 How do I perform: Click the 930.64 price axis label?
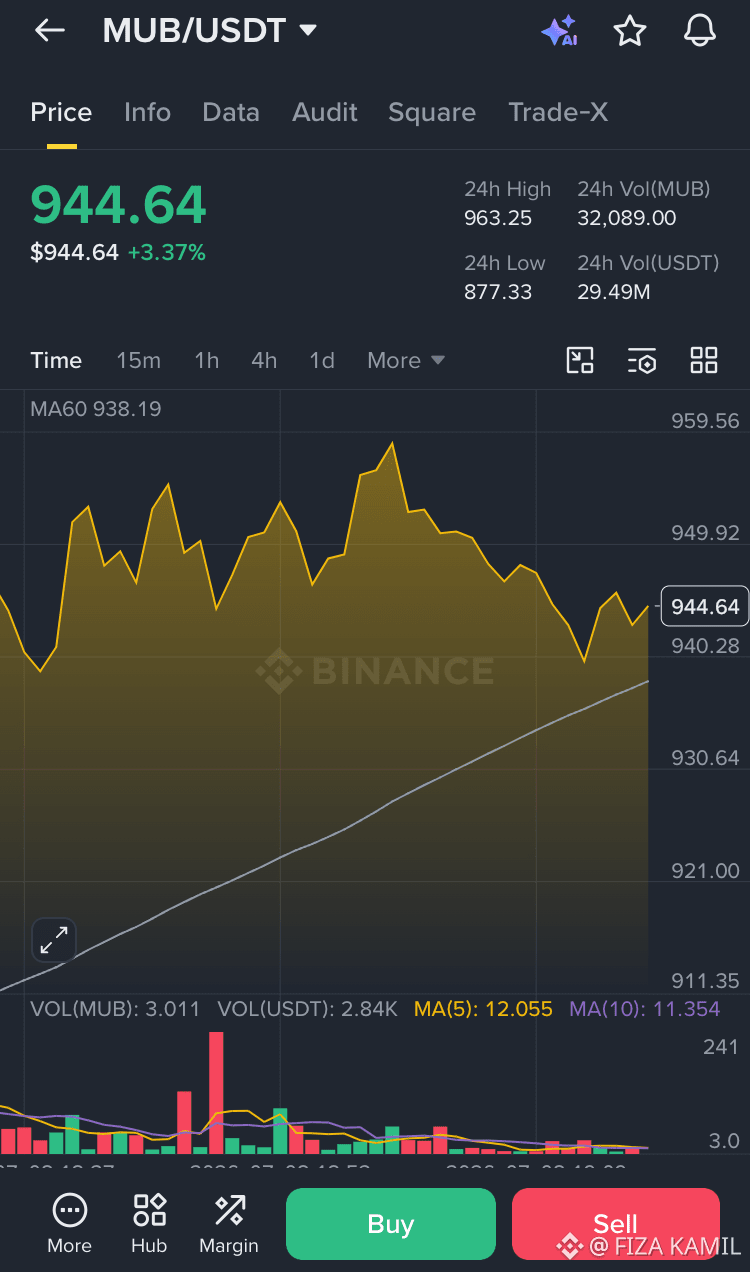coord(706,758)
